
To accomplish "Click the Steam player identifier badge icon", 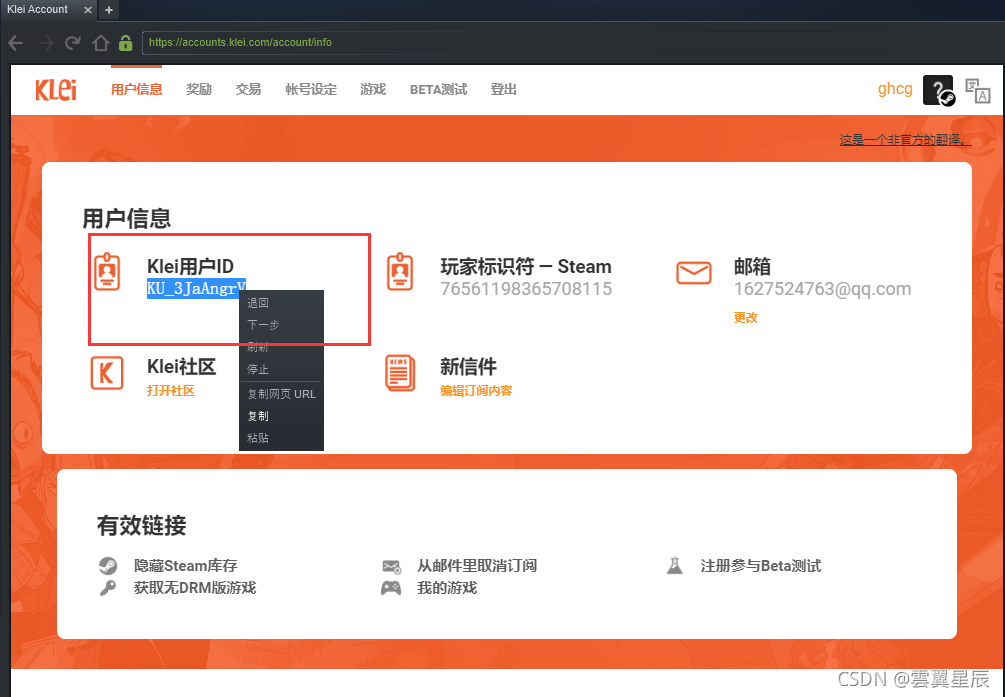I will [400, 272].
